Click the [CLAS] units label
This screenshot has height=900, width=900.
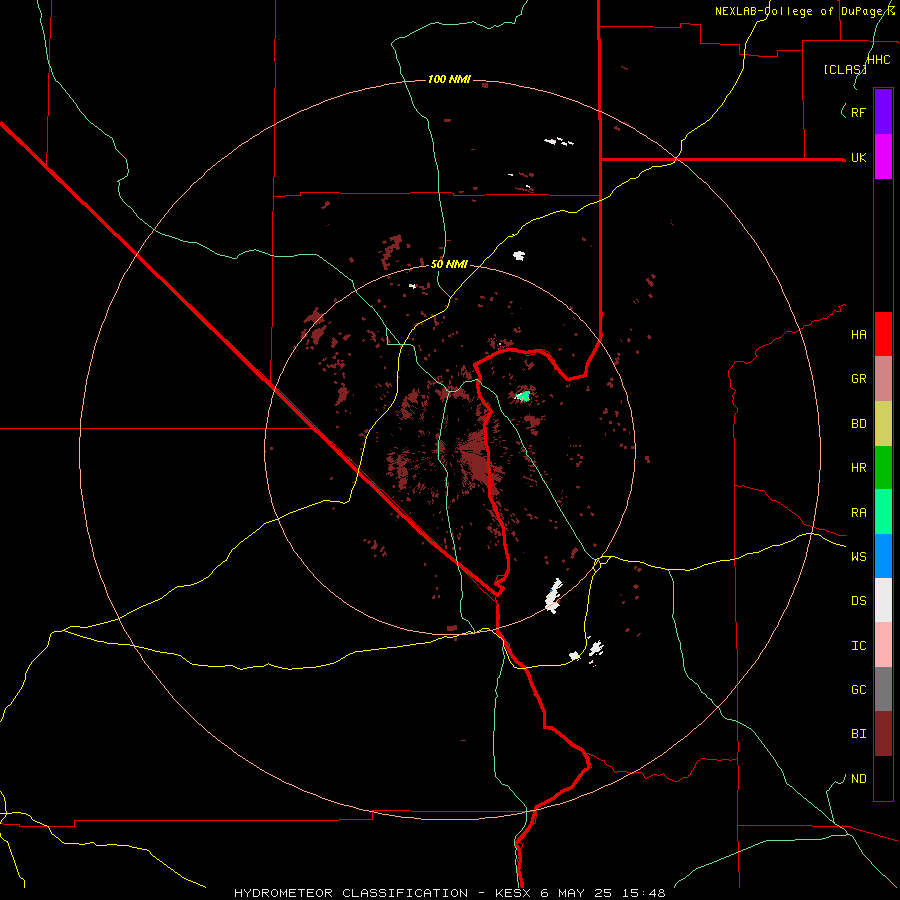[845, 69]
